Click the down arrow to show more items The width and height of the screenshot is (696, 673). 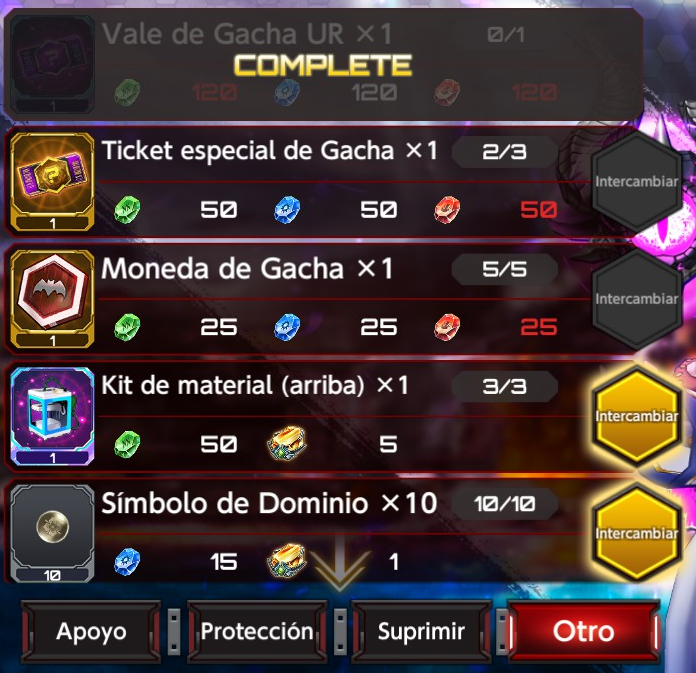click(x=340, y=564)
